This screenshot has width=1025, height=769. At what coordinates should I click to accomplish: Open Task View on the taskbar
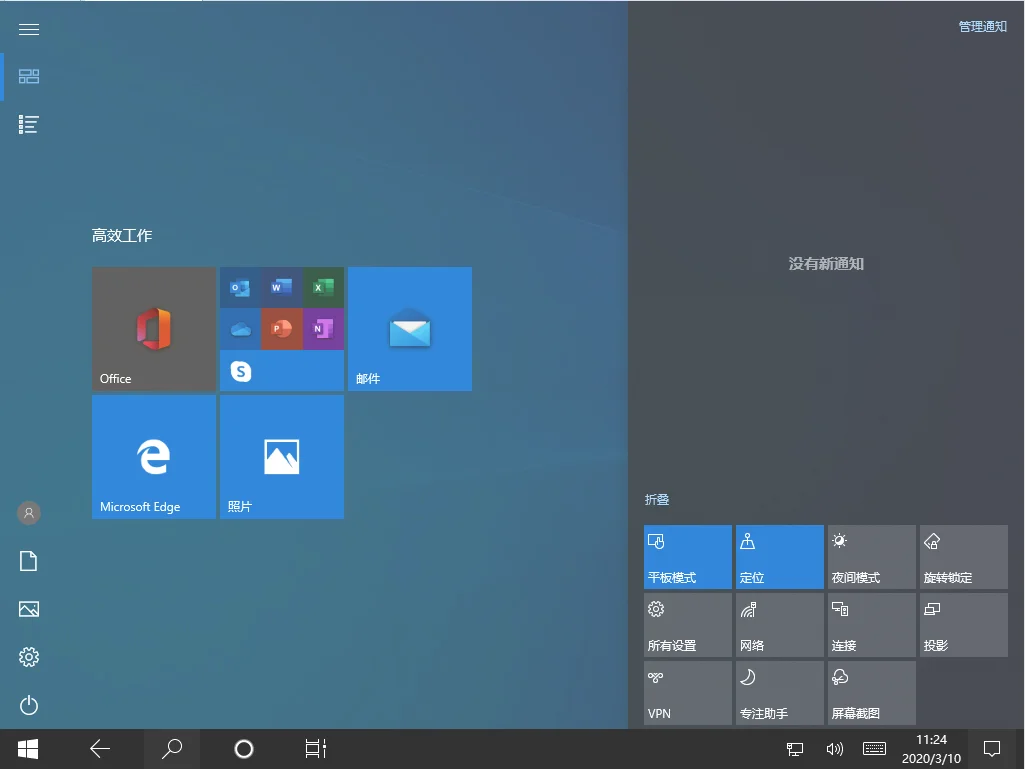click(316, 749)
